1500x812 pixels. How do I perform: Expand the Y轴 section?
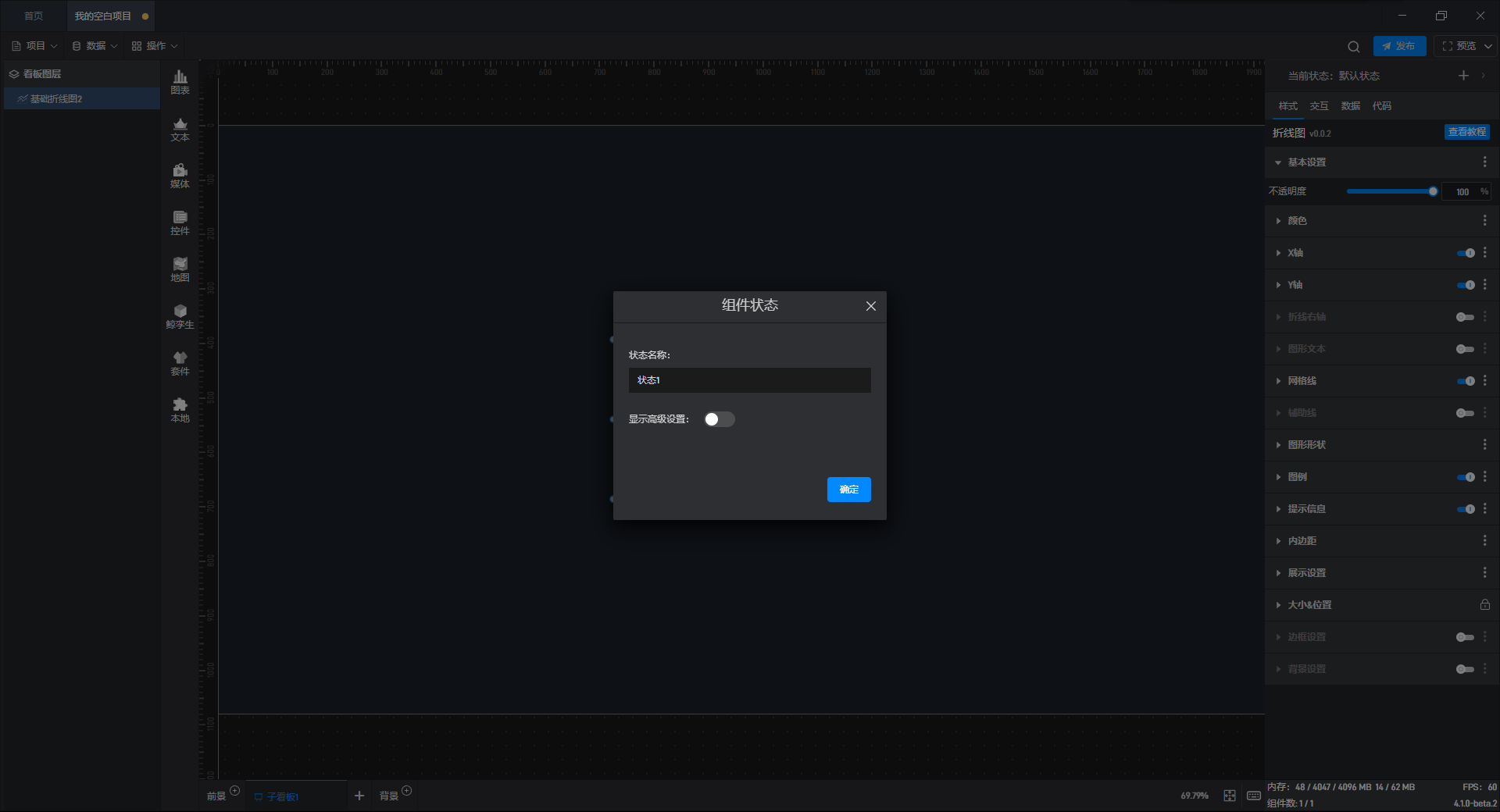click(1278, 285)
